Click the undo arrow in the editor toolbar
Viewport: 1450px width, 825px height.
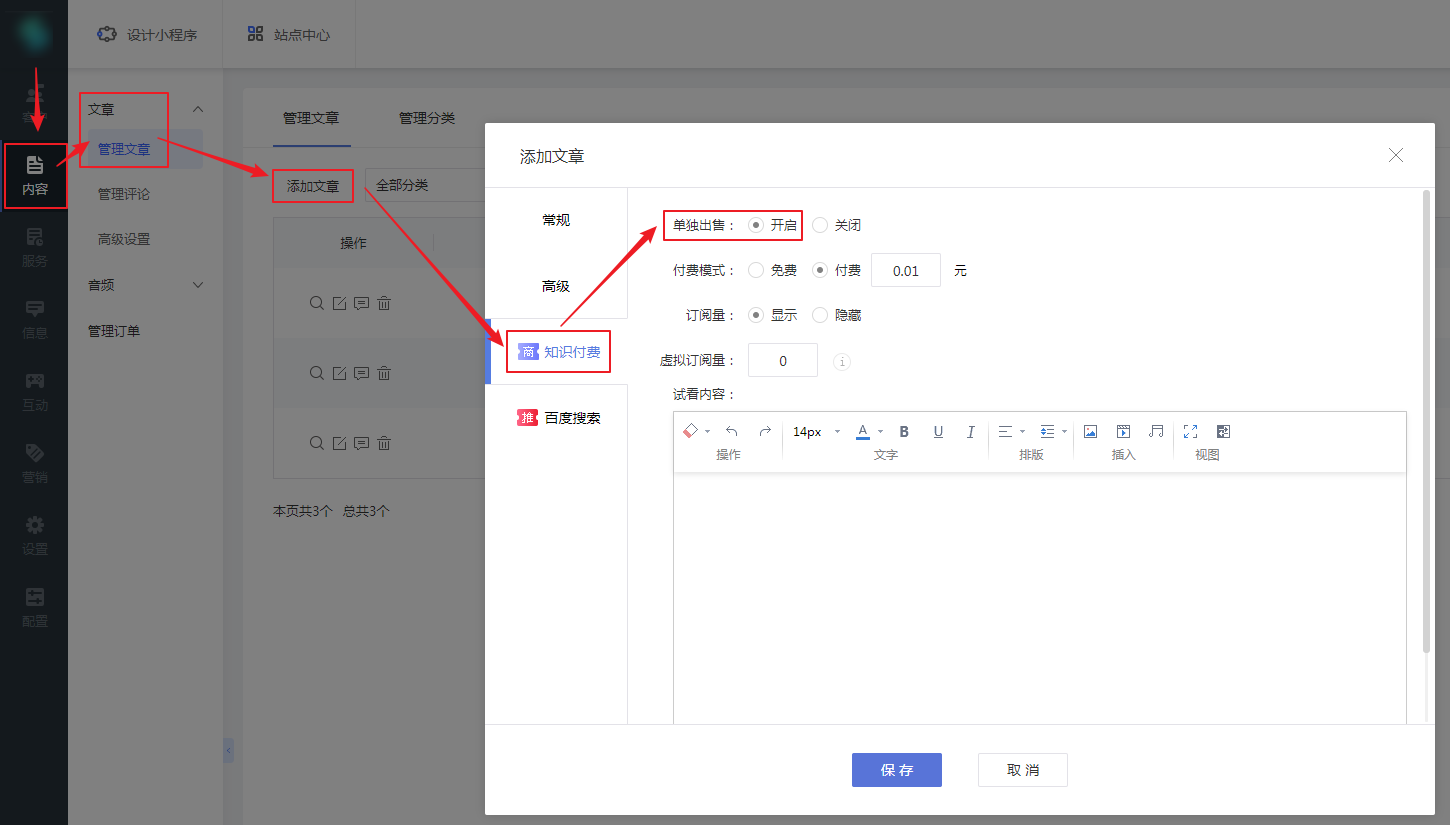coord(732,431)
